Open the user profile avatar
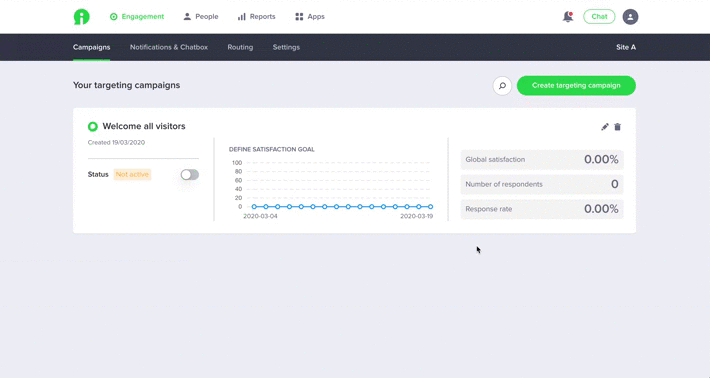This screenshot has height=378, width=710. [x=630, y=17]
